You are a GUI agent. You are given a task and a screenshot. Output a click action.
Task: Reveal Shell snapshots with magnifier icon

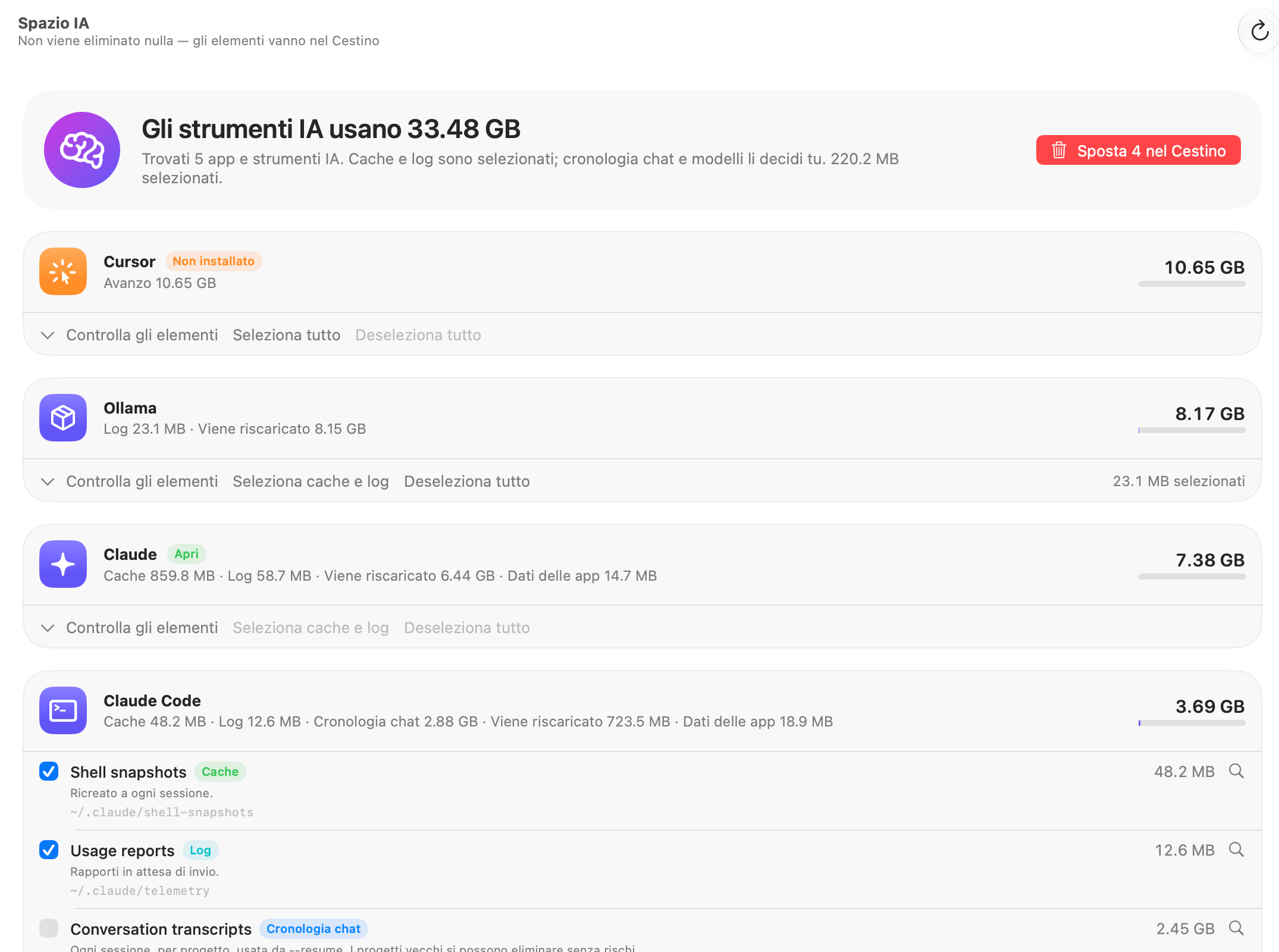click(x=1237, y=771)
